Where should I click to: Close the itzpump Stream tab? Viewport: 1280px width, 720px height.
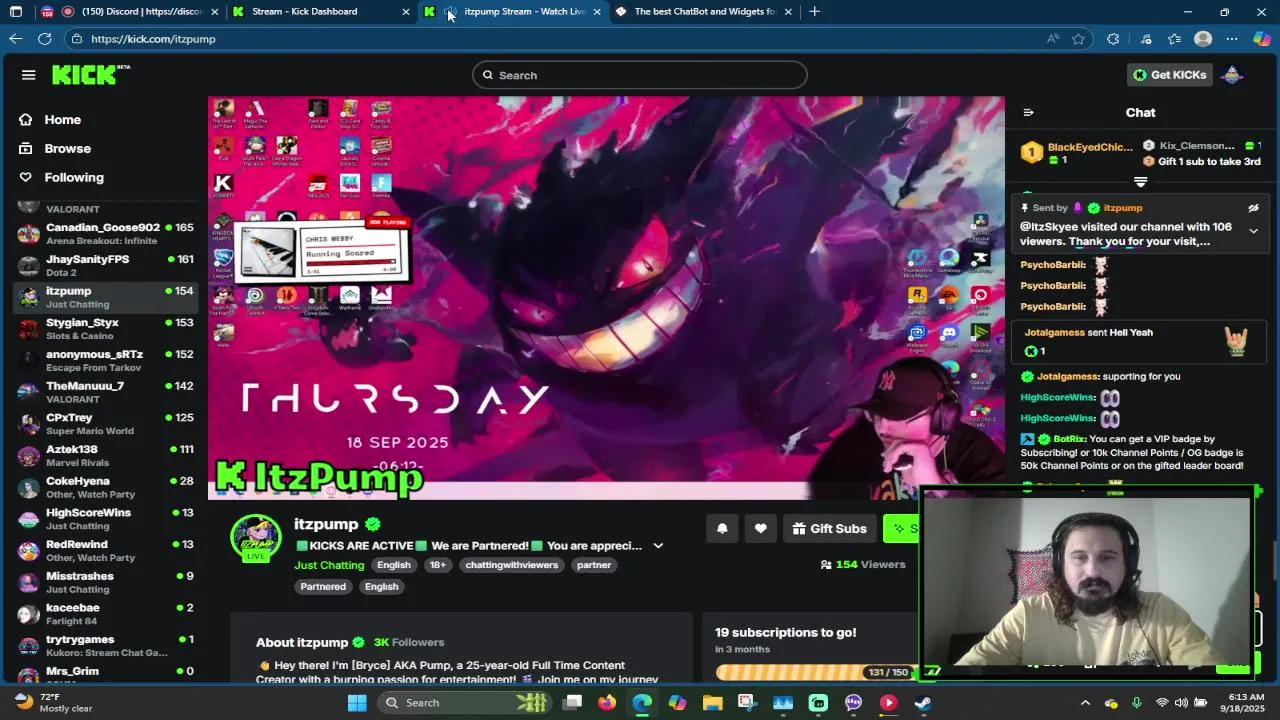click(597, 12)
